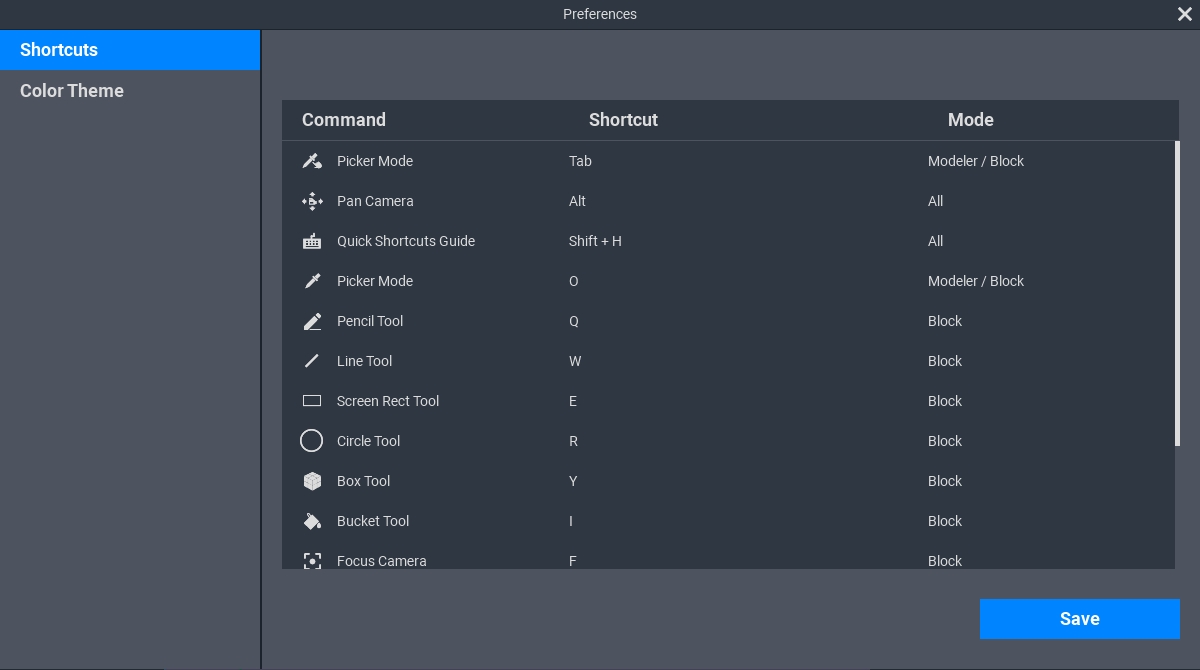Viewport: 1200px width, 670px height.
Task: Click the Command column header
Action: [x=344, y=120]
